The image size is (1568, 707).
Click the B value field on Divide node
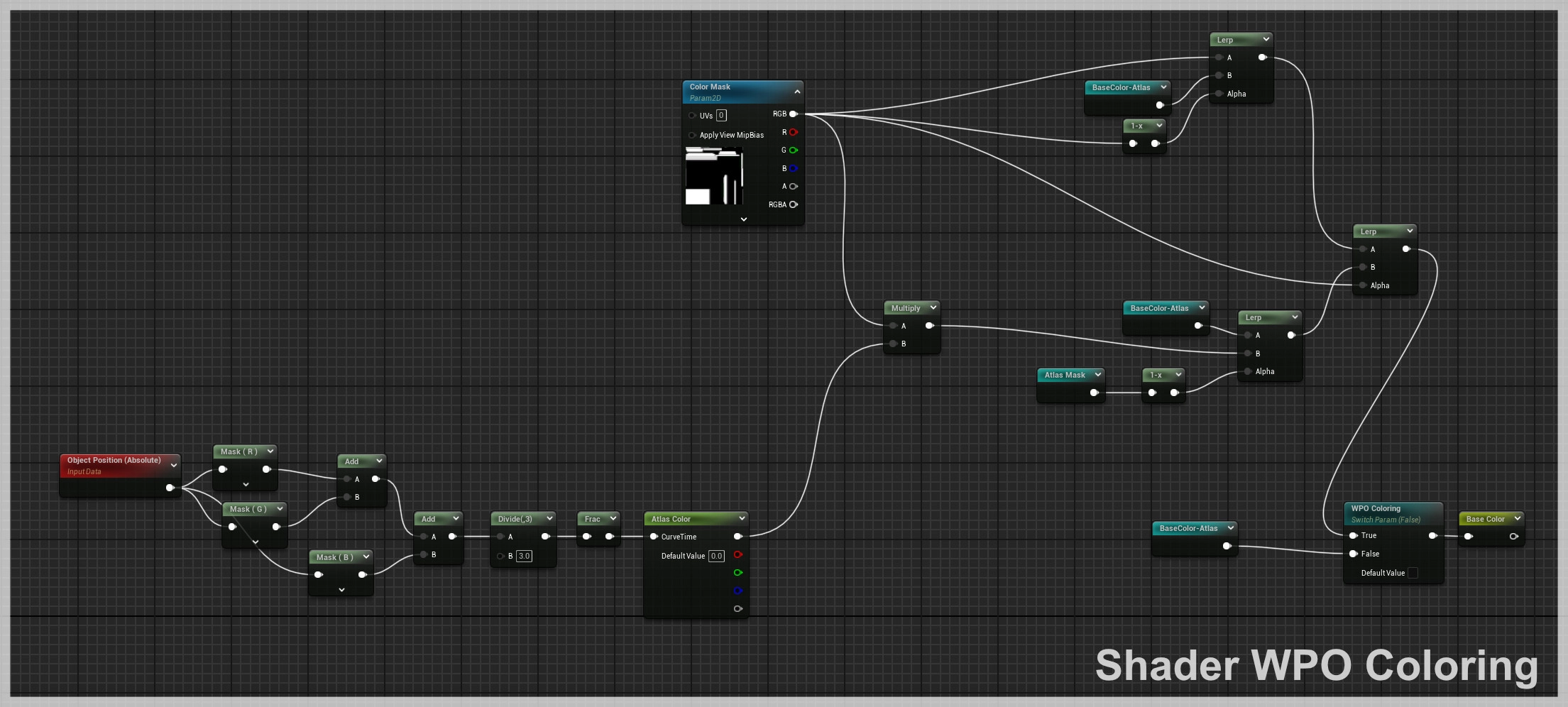[524, 556]
